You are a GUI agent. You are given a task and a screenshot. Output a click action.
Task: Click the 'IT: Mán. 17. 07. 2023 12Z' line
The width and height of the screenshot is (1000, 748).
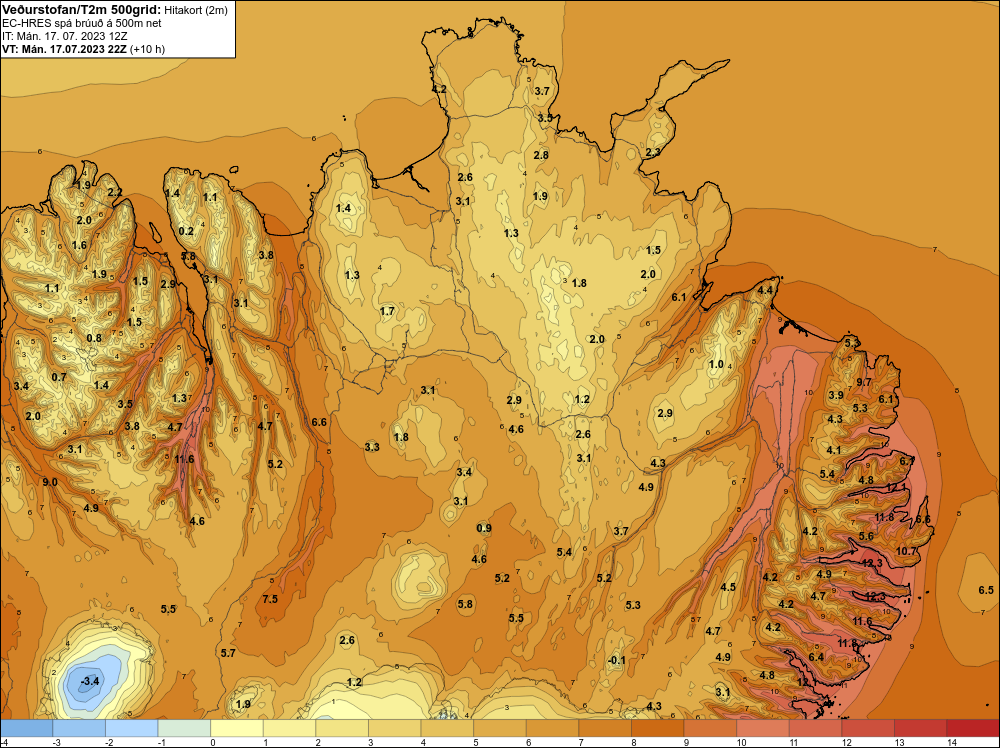point(65,36)
